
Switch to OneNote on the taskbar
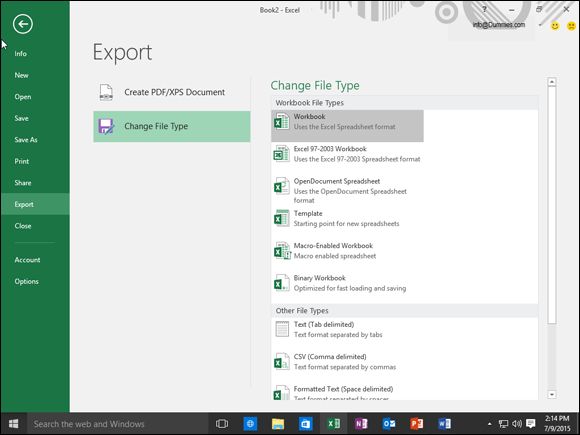tap(361, 424)
